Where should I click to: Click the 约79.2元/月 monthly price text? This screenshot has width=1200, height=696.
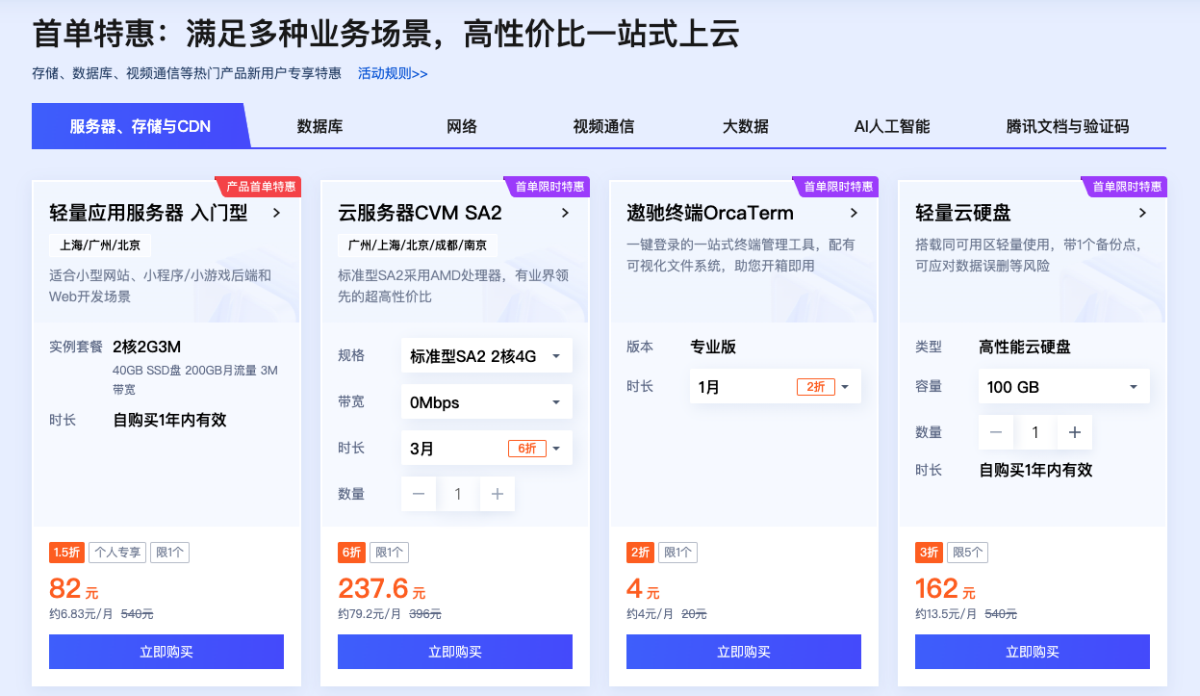[x=370, y=614]
